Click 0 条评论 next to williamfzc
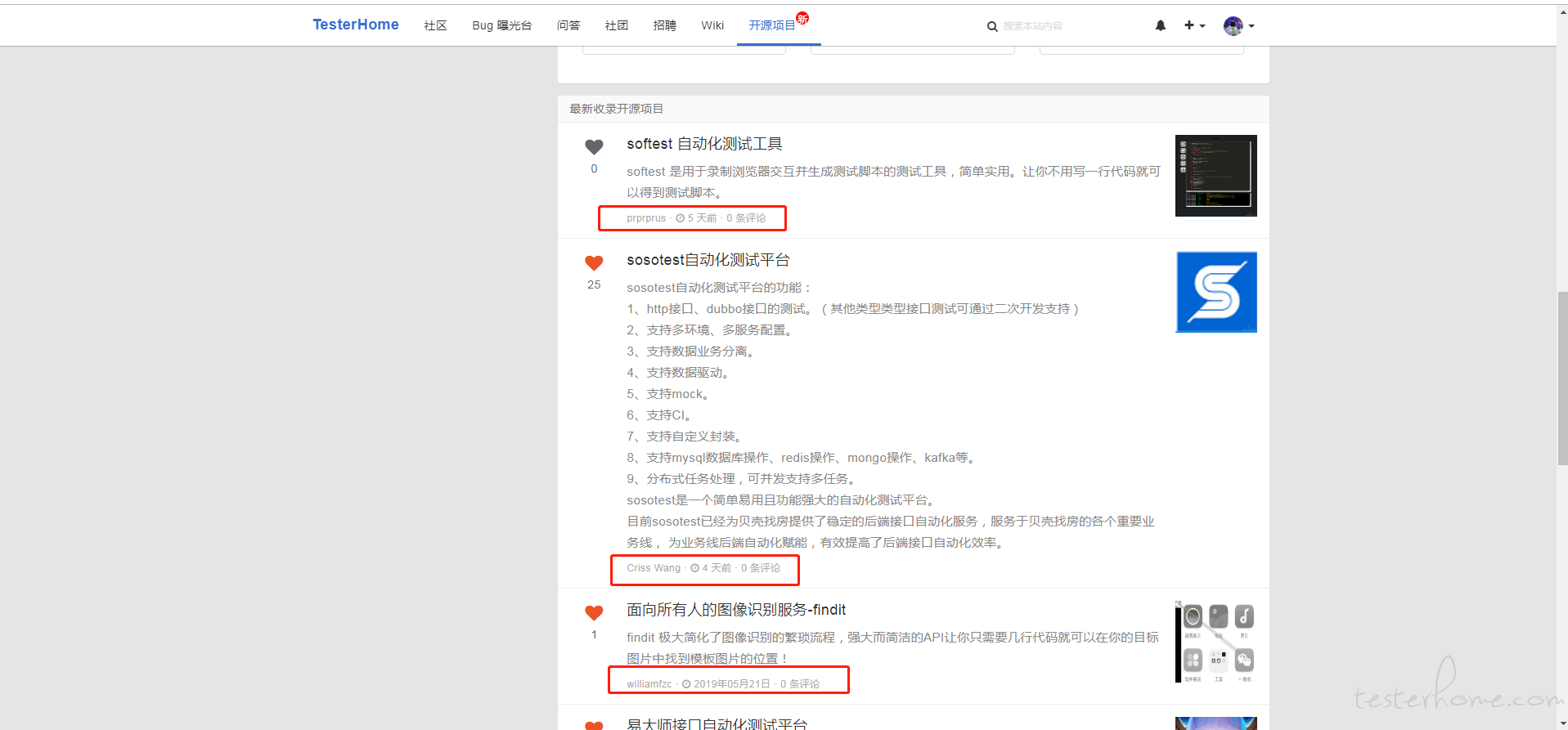The image size is (1568, 730). [800, 684]
